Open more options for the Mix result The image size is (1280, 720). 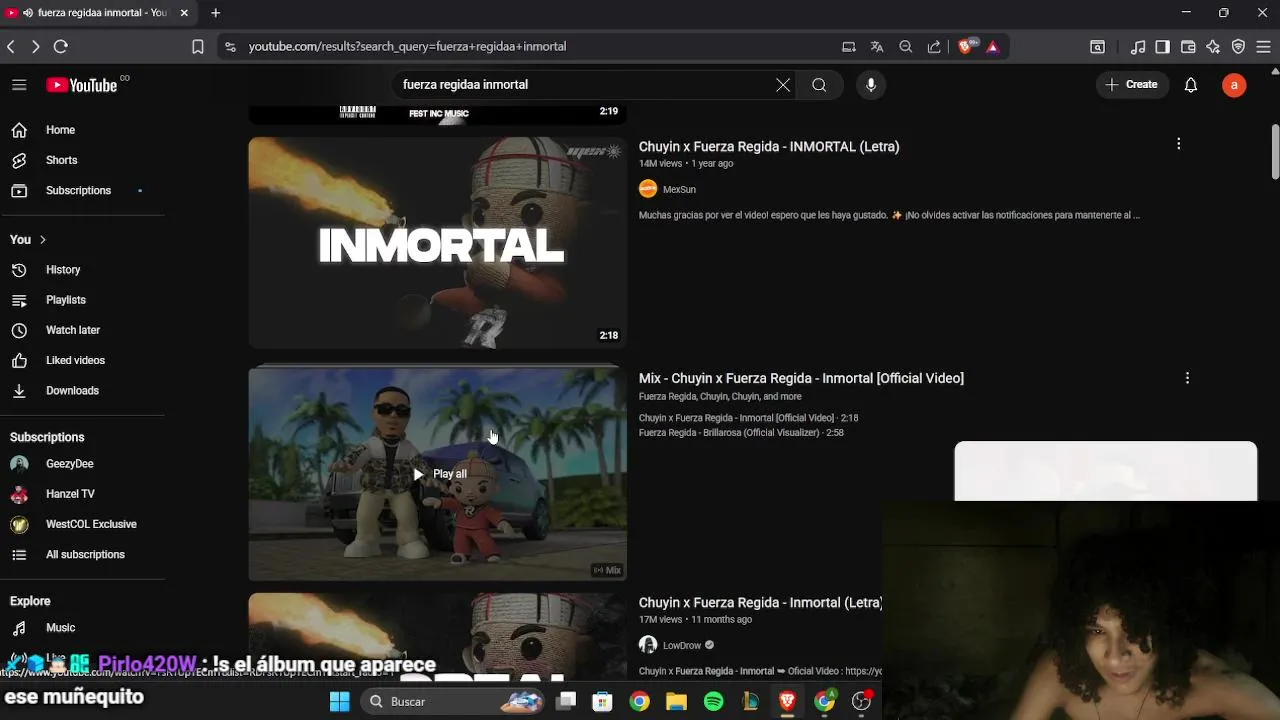pos(1187,378)
